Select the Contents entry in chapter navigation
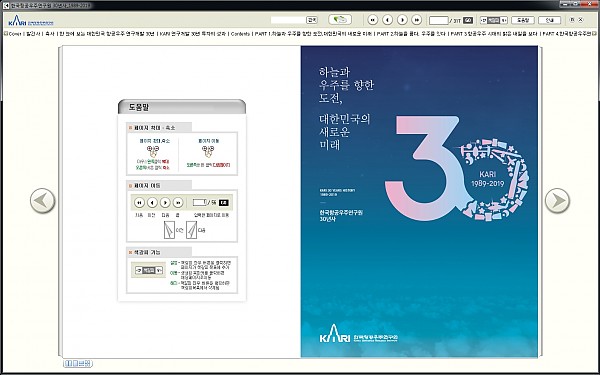 [x=240, y=34]
